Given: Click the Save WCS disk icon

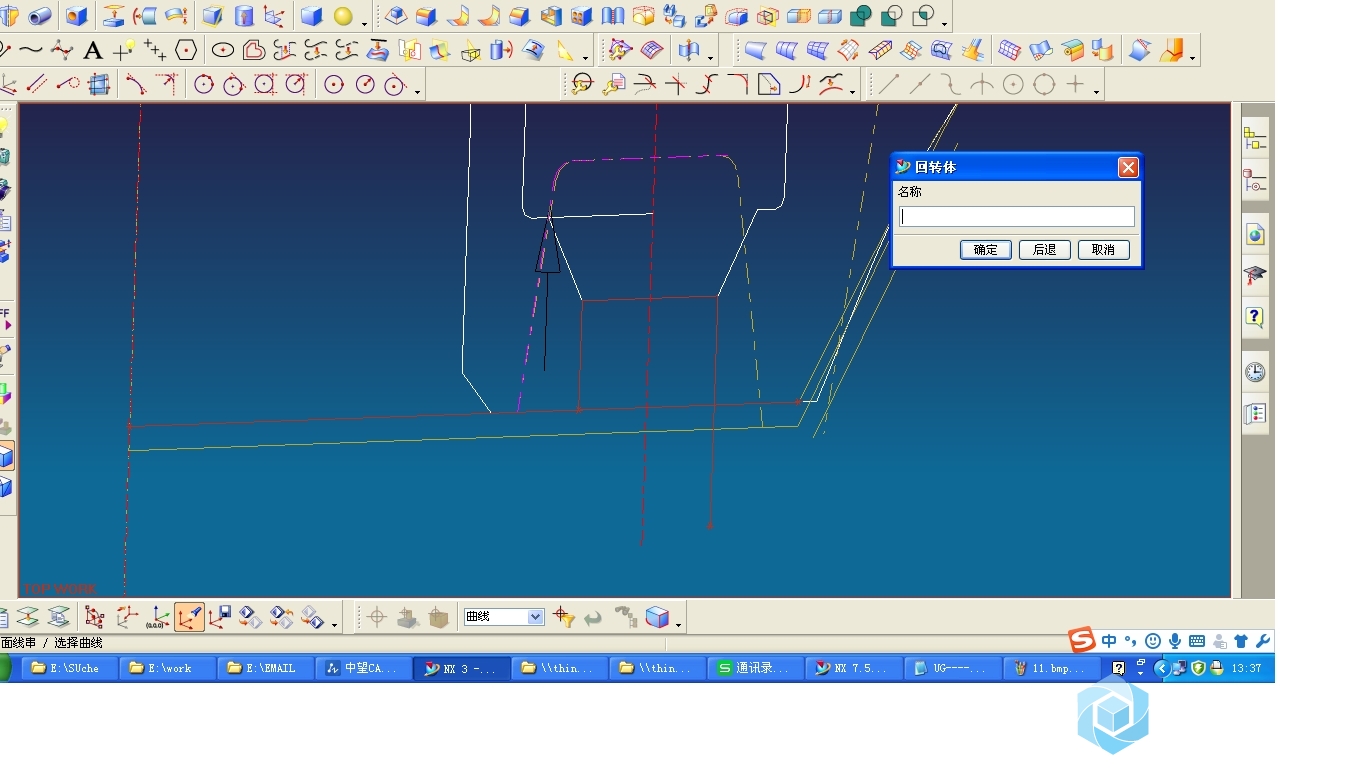Looking at the screenshot, I should click(220, 617).
